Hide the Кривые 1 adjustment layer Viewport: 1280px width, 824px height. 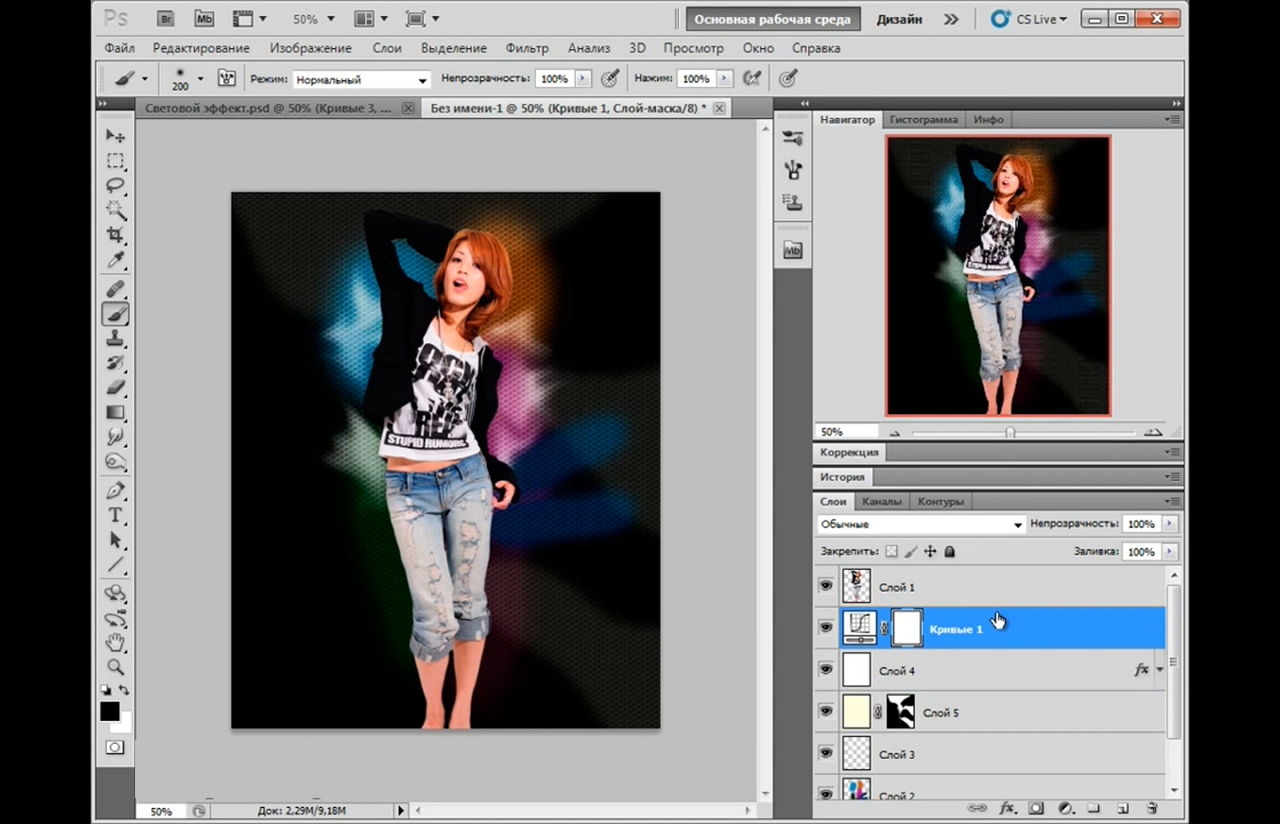tap(826, 628)
